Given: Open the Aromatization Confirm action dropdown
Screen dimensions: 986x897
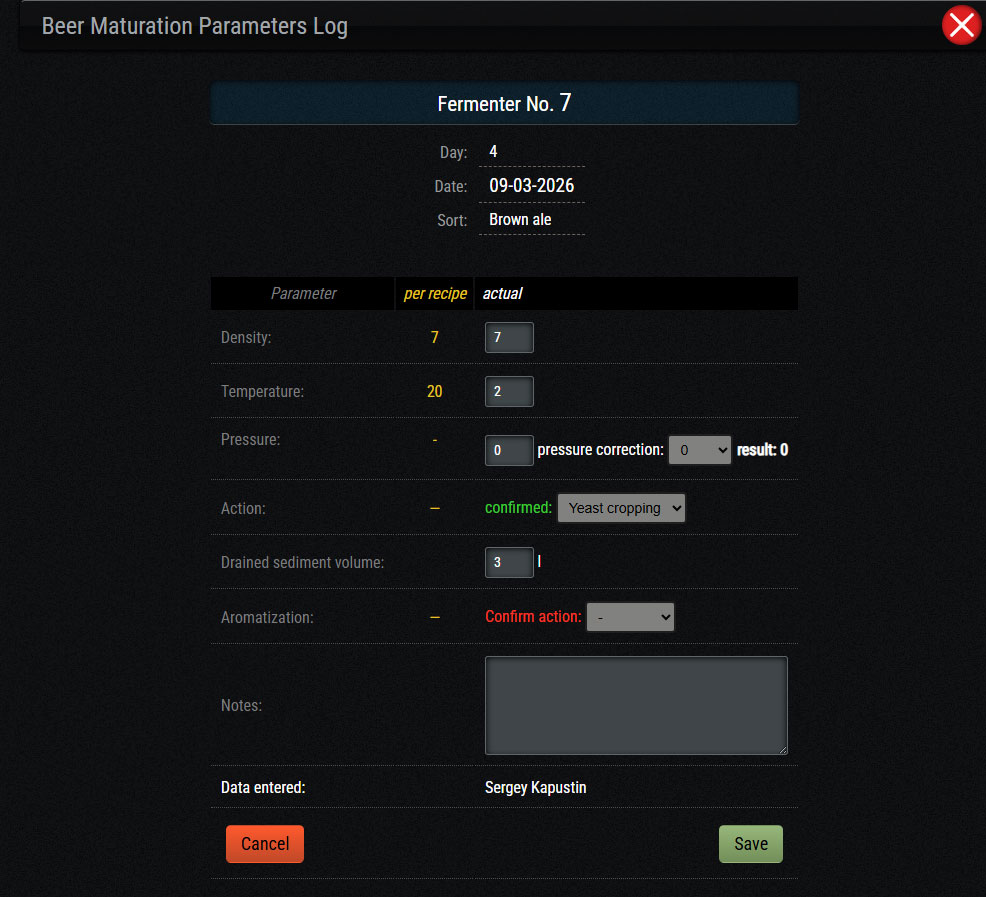Looking at the screenshot, I should coord(630,617).
